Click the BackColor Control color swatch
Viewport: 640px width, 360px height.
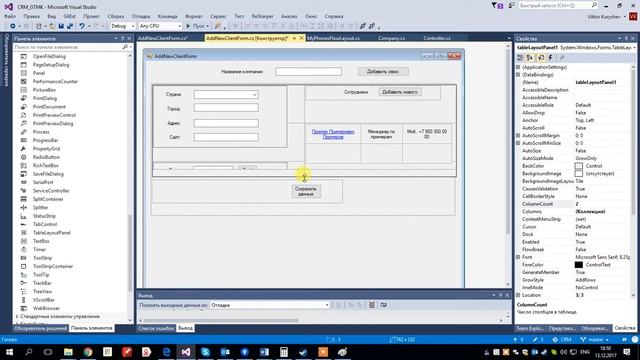578,166
